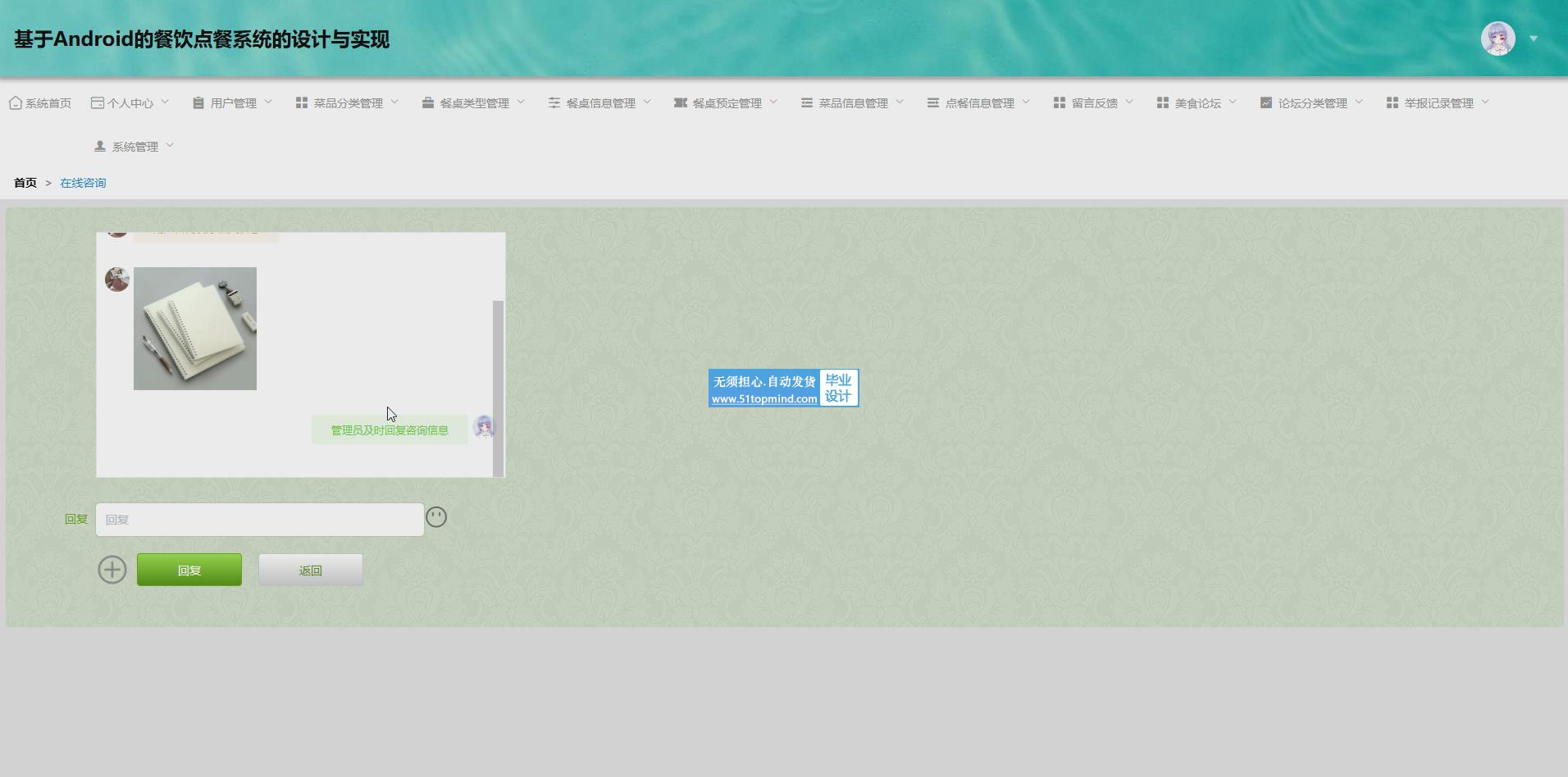The image size is (1568, 777).
Task: Click the home icon for 系统首页
Action: (16, 103)
